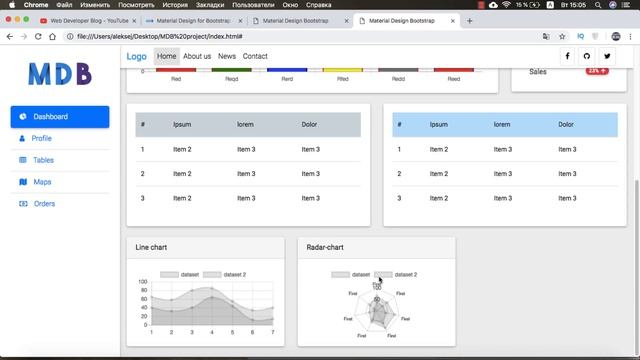640x360 pixels.
Task: Switch to Material Design for Bootstrap tab
Action: pos(193,21)
